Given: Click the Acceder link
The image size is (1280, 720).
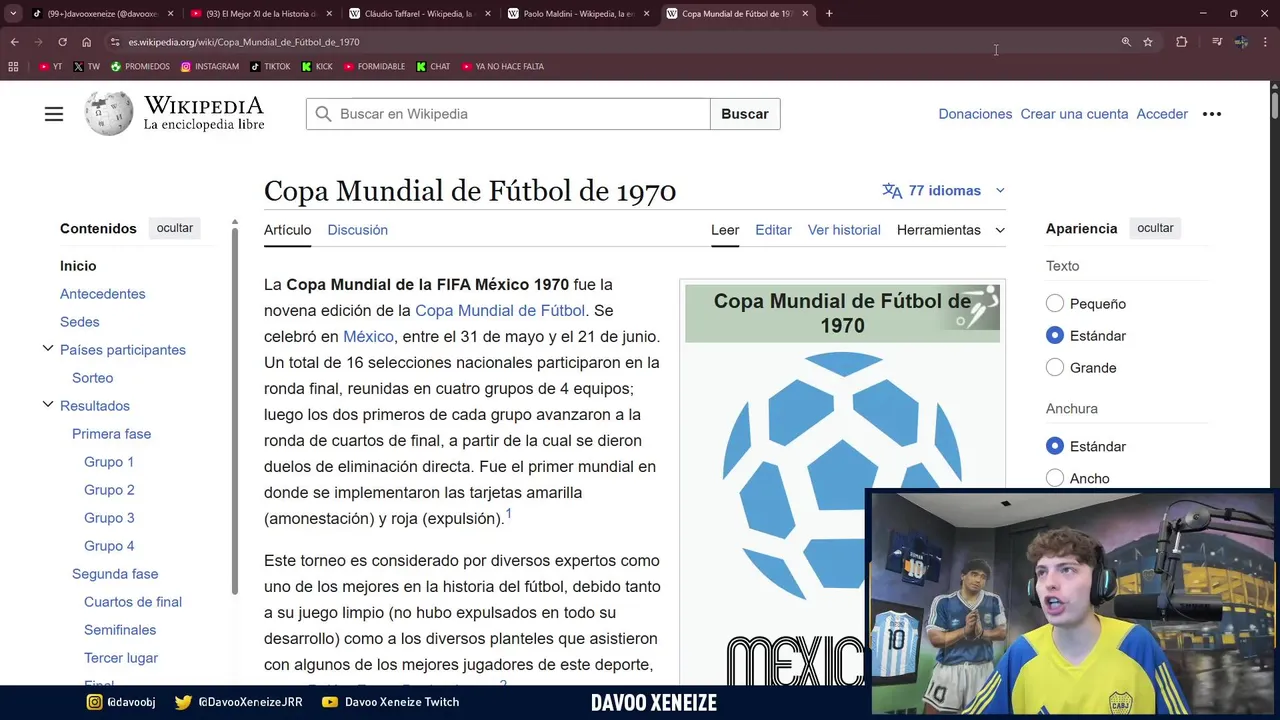Looking at the screenshot, I should [x=1162, y=114].
